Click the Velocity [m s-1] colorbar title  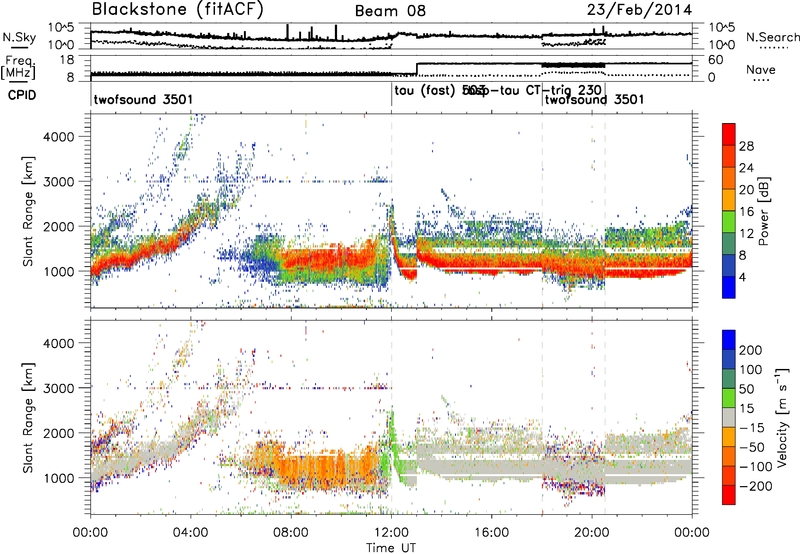click(x=782, y=418)
